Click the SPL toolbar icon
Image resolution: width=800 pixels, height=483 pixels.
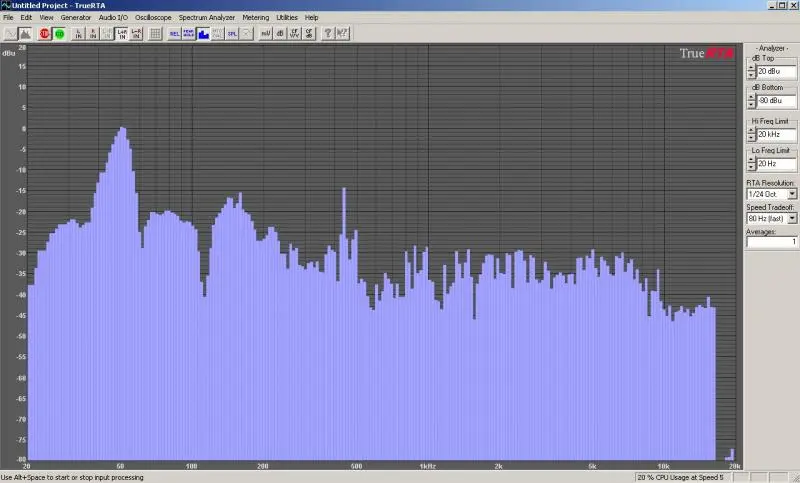[x=231, y=33]
